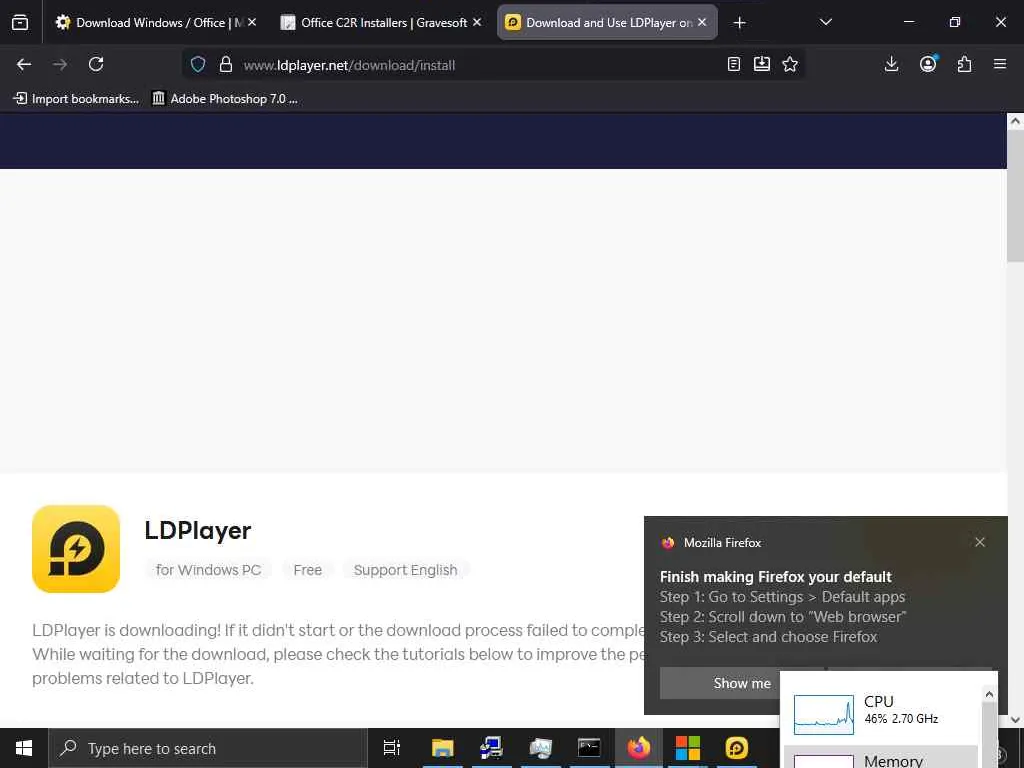Image resolution: width=1024 pixels, height=768 pixels.
Task: Click the page vertical scrollbar thumb
Action: click(1015, 196)
